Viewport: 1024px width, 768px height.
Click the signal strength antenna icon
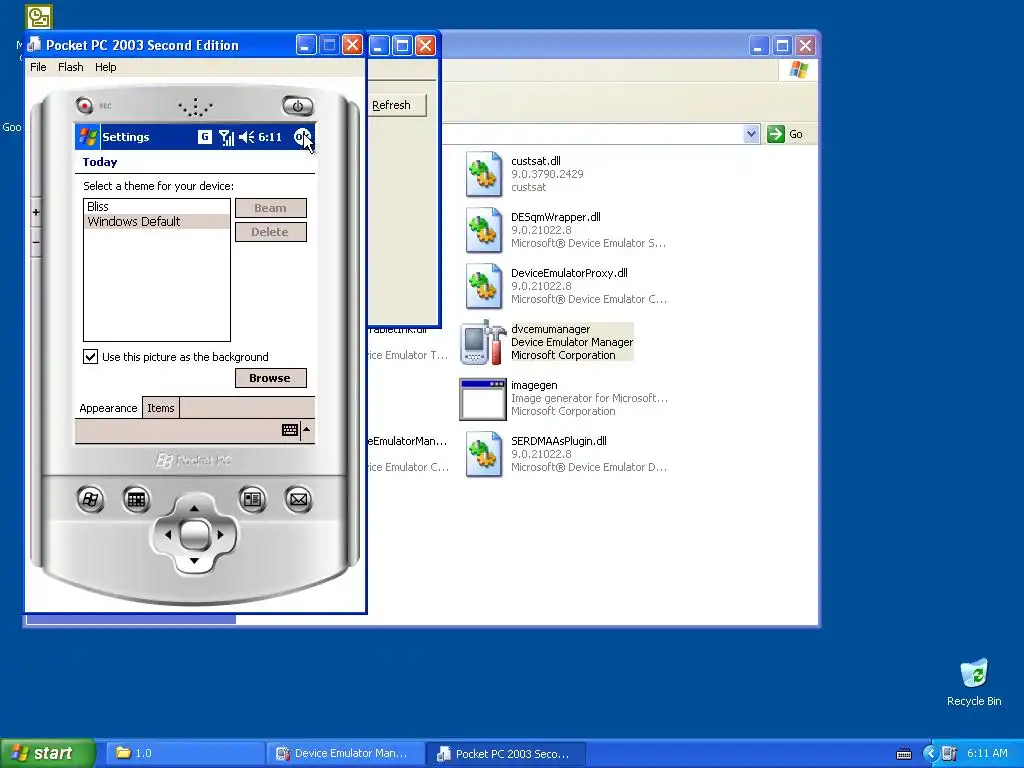pyautogui.click(x=226, y=137)
